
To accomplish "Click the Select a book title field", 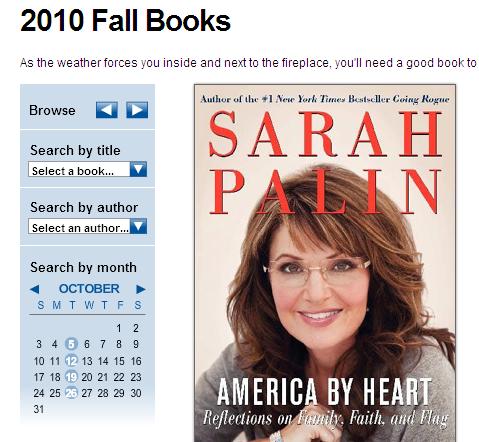I will (87, 169).
